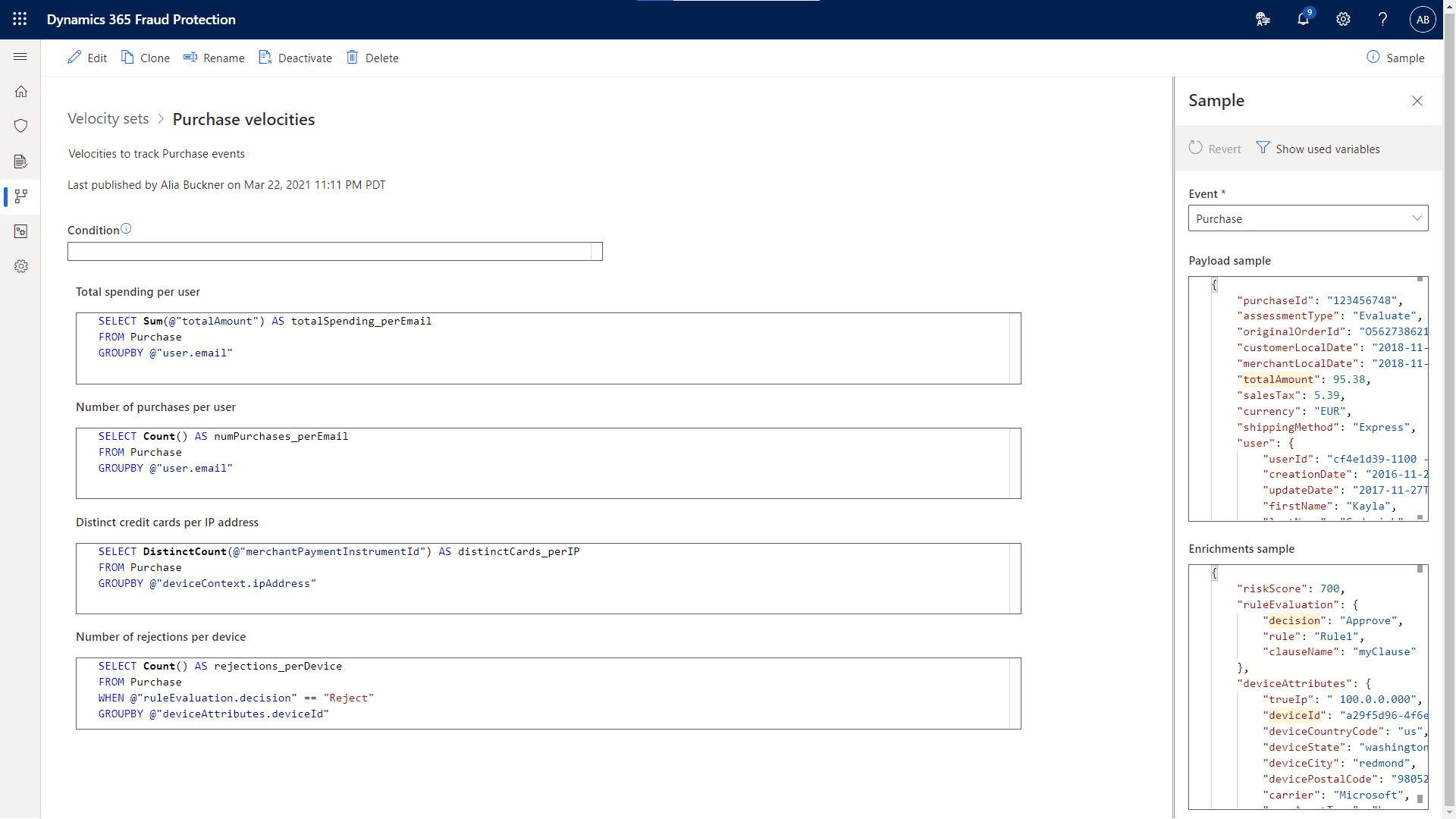Viewport: 1456px width, 819px height.
Task: Open the Event dropdown showing Purchase
Action: pyautogui.click(x=1308, y=218)
